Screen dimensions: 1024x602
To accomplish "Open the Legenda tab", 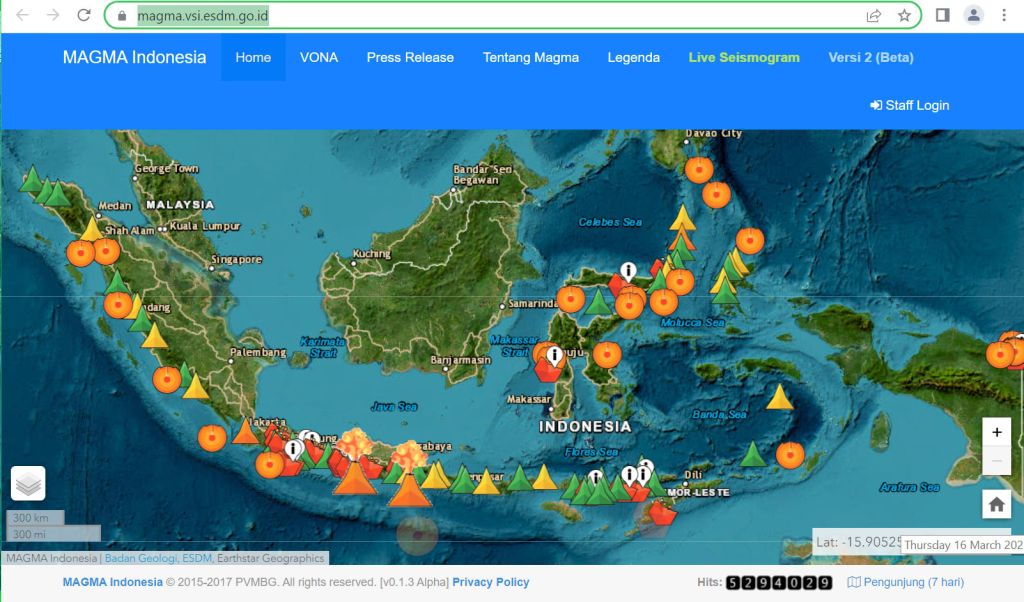I will click(x=633, y=57).
